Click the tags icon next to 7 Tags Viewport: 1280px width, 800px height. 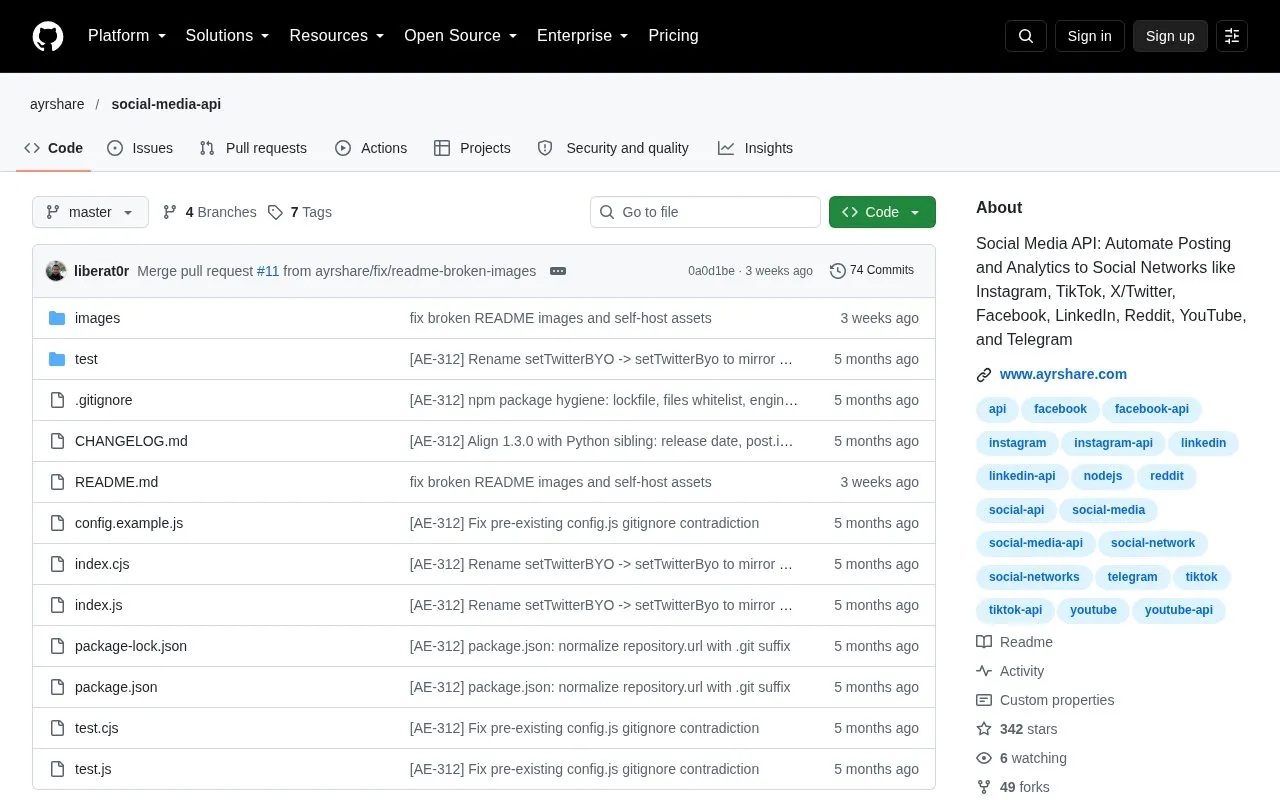click(x=276, y=212)
